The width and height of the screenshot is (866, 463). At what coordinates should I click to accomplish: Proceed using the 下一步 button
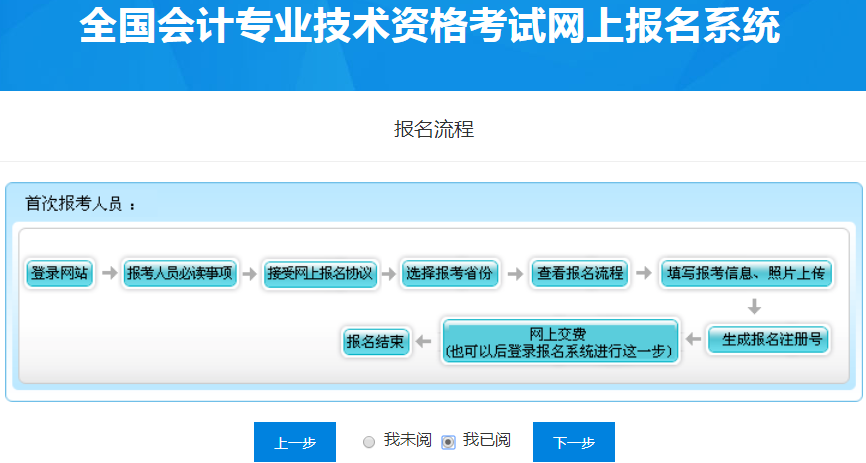click(x=573, y=442)
